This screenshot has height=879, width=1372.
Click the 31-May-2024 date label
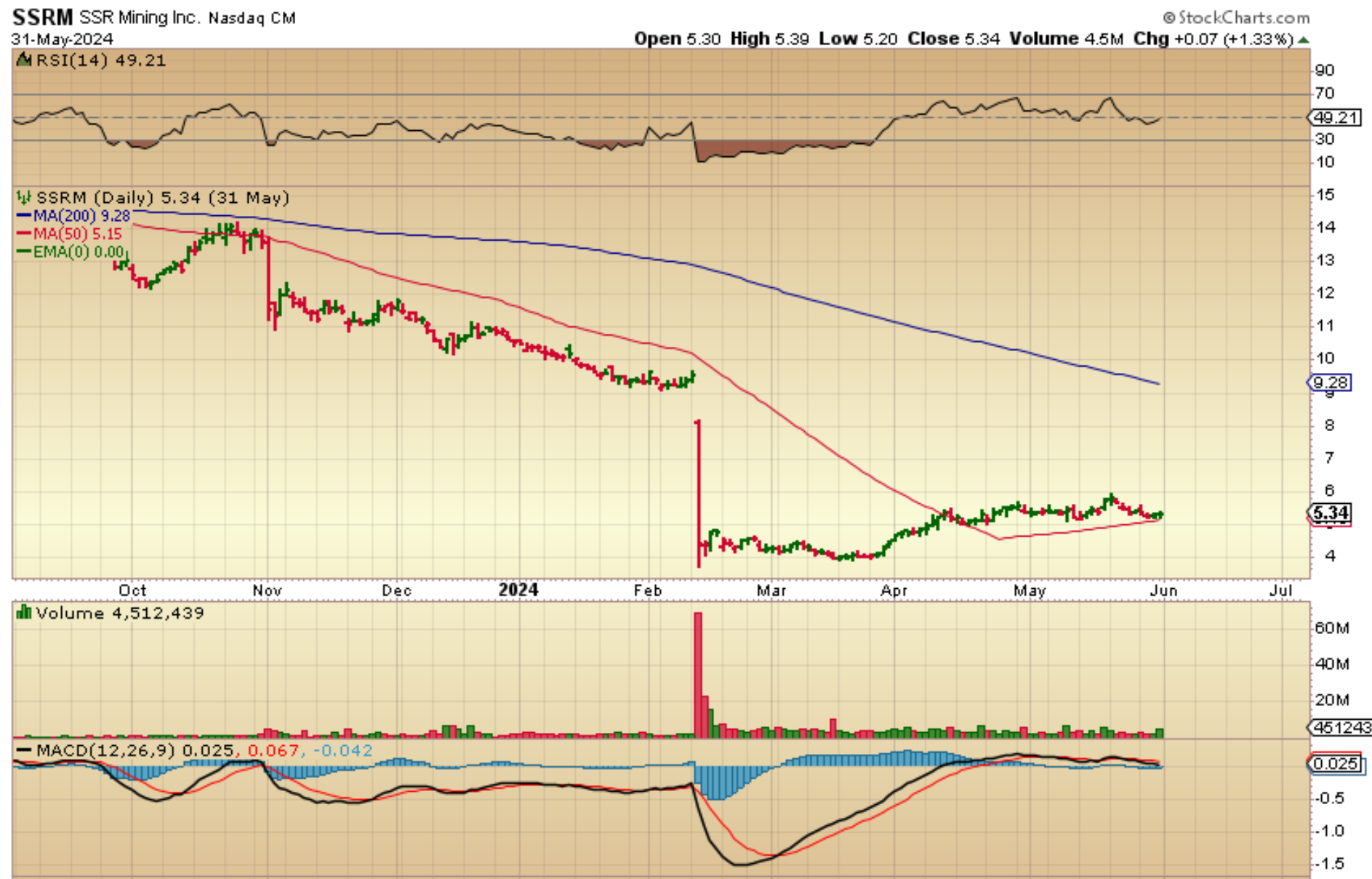63,39
